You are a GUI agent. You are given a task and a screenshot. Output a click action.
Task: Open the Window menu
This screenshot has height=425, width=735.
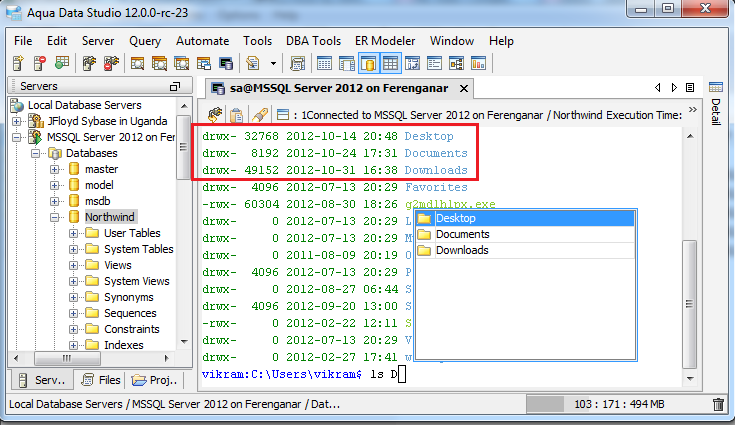[452, 41]
